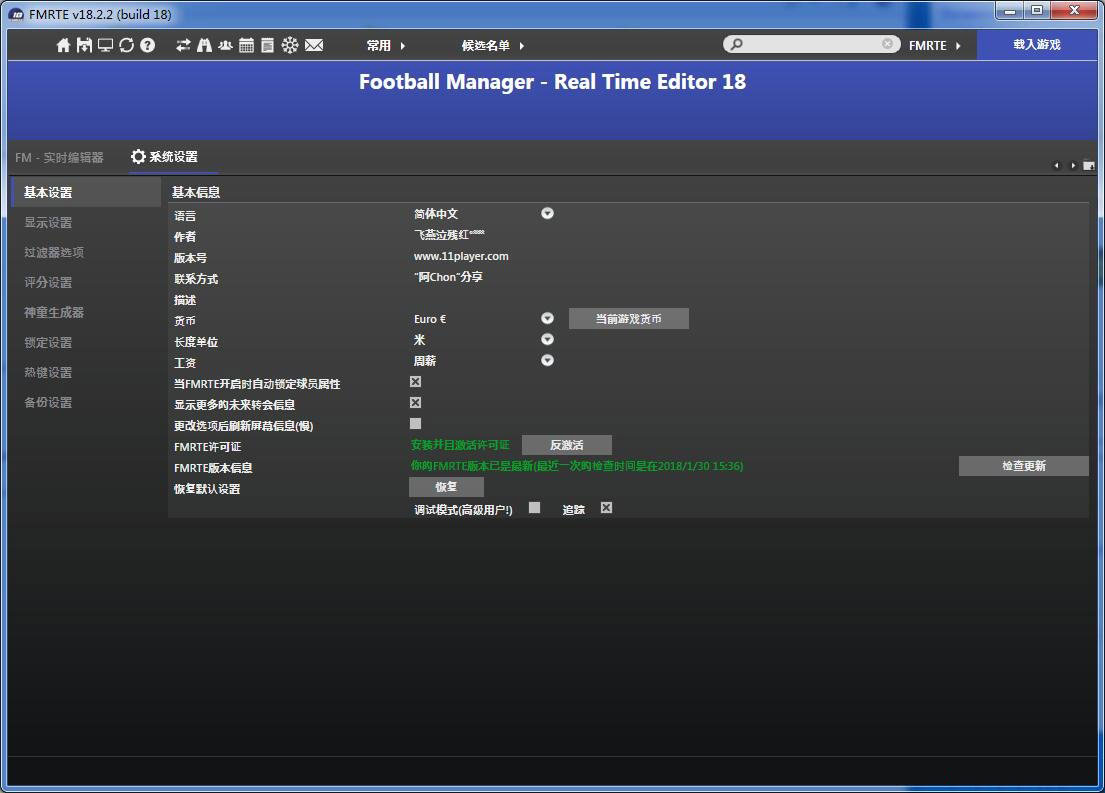
Task: Click the binoculars icon in the toolbar
Action: pos(204,45)
